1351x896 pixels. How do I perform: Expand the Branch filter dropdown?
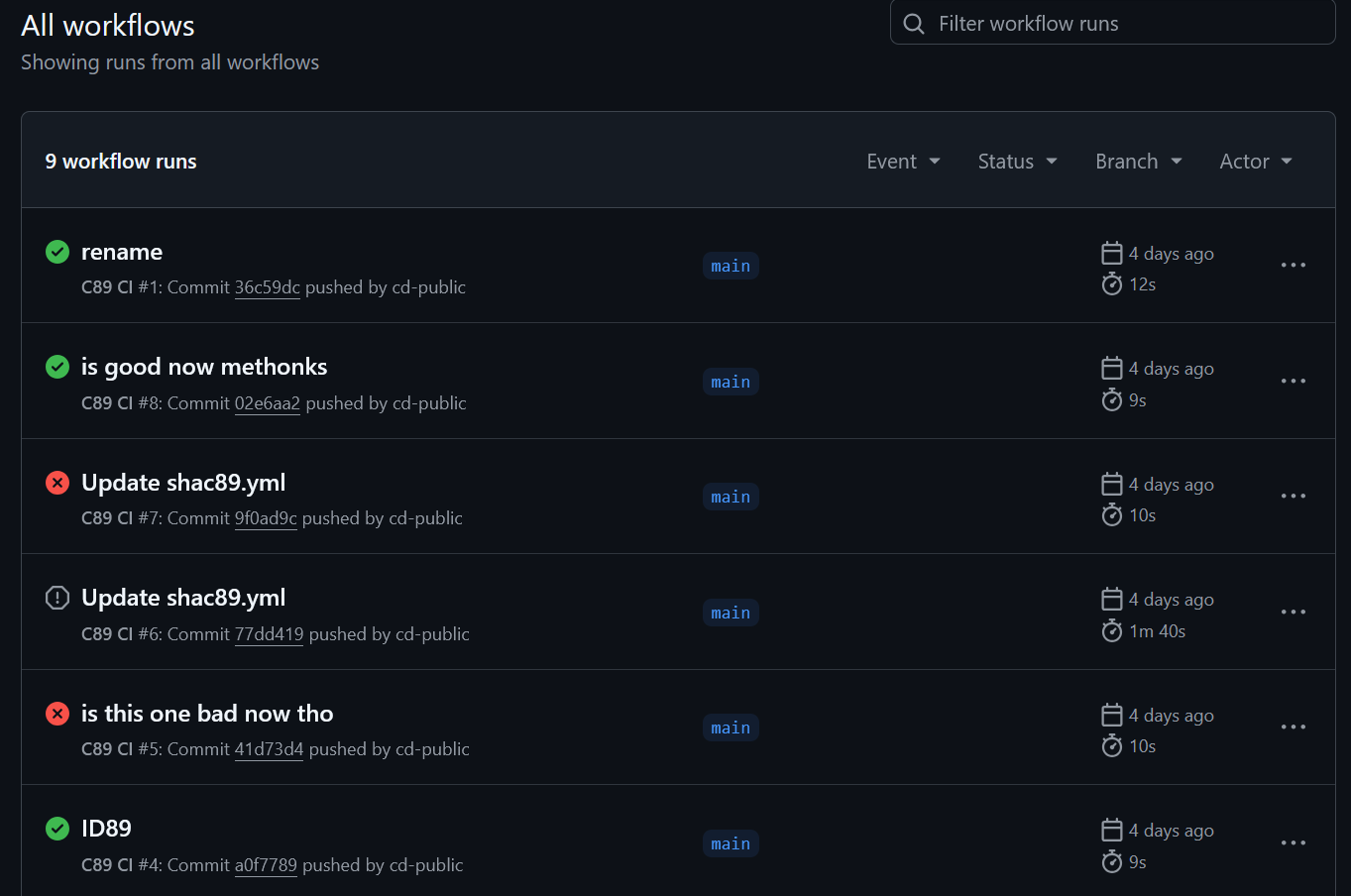[1138, 162]
